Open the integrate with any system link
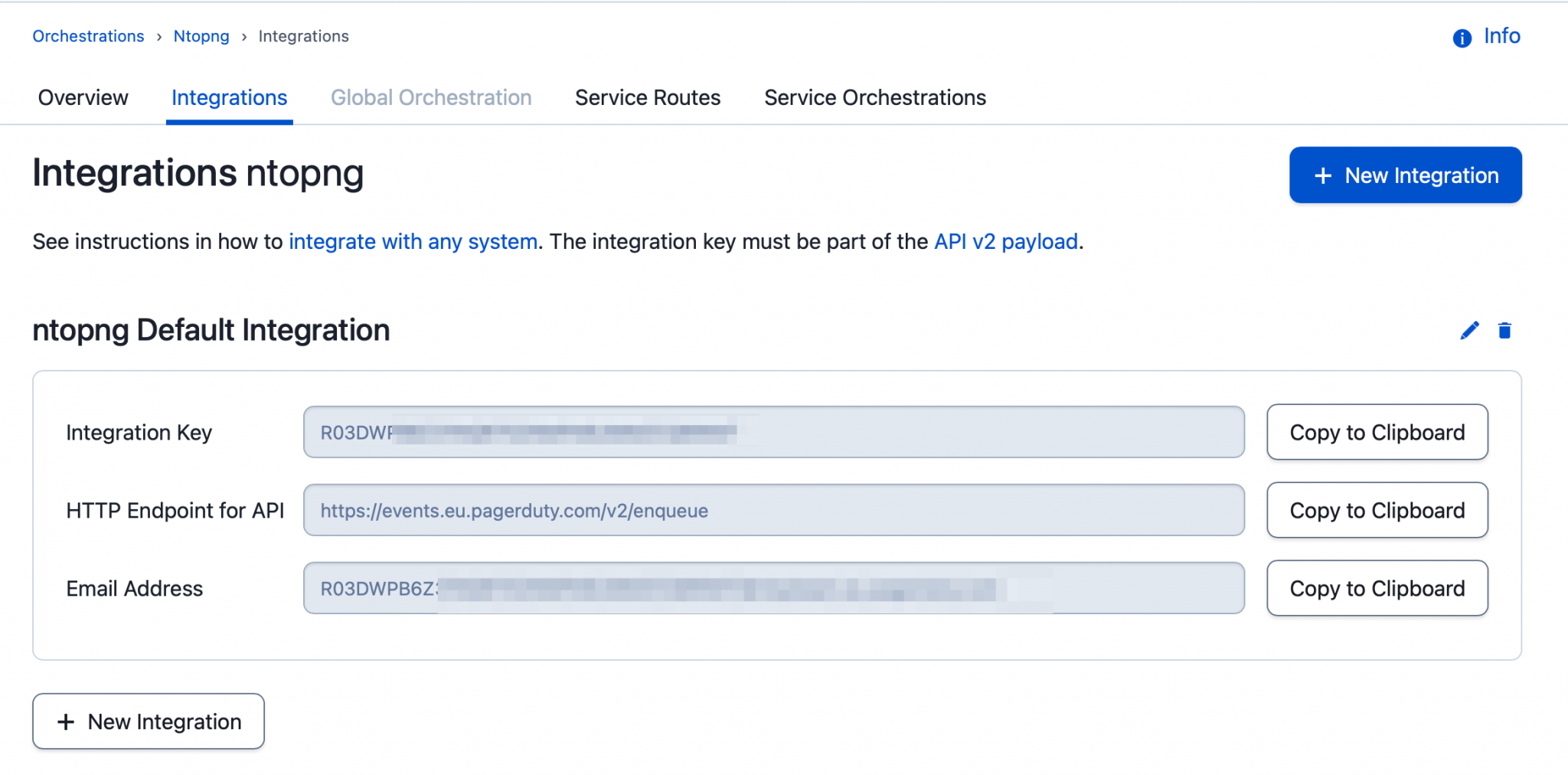 click(413, 241)
